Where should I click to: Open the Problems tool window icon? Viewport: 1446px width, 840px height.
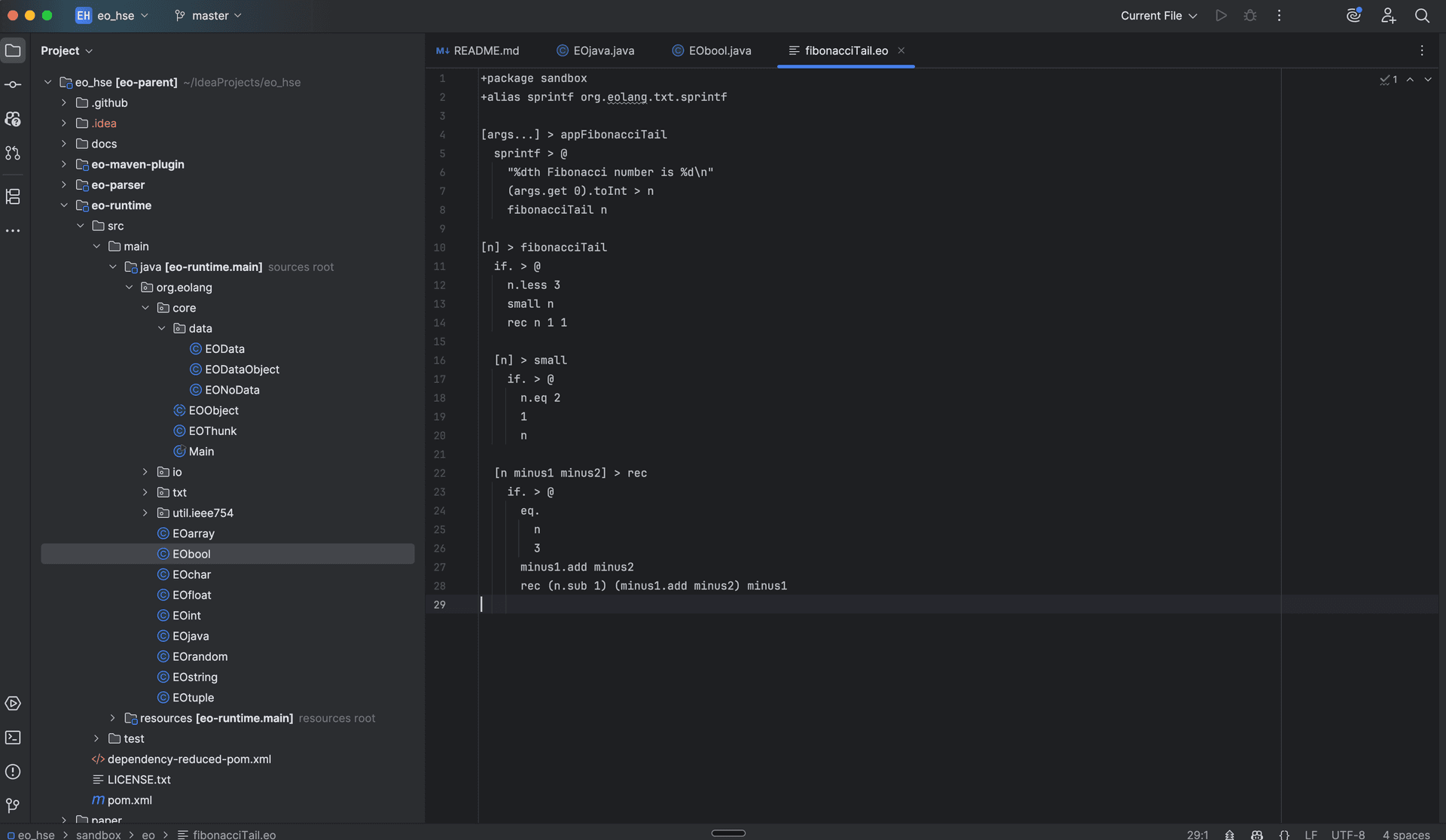pyautogui.click(x=13, y=772)
